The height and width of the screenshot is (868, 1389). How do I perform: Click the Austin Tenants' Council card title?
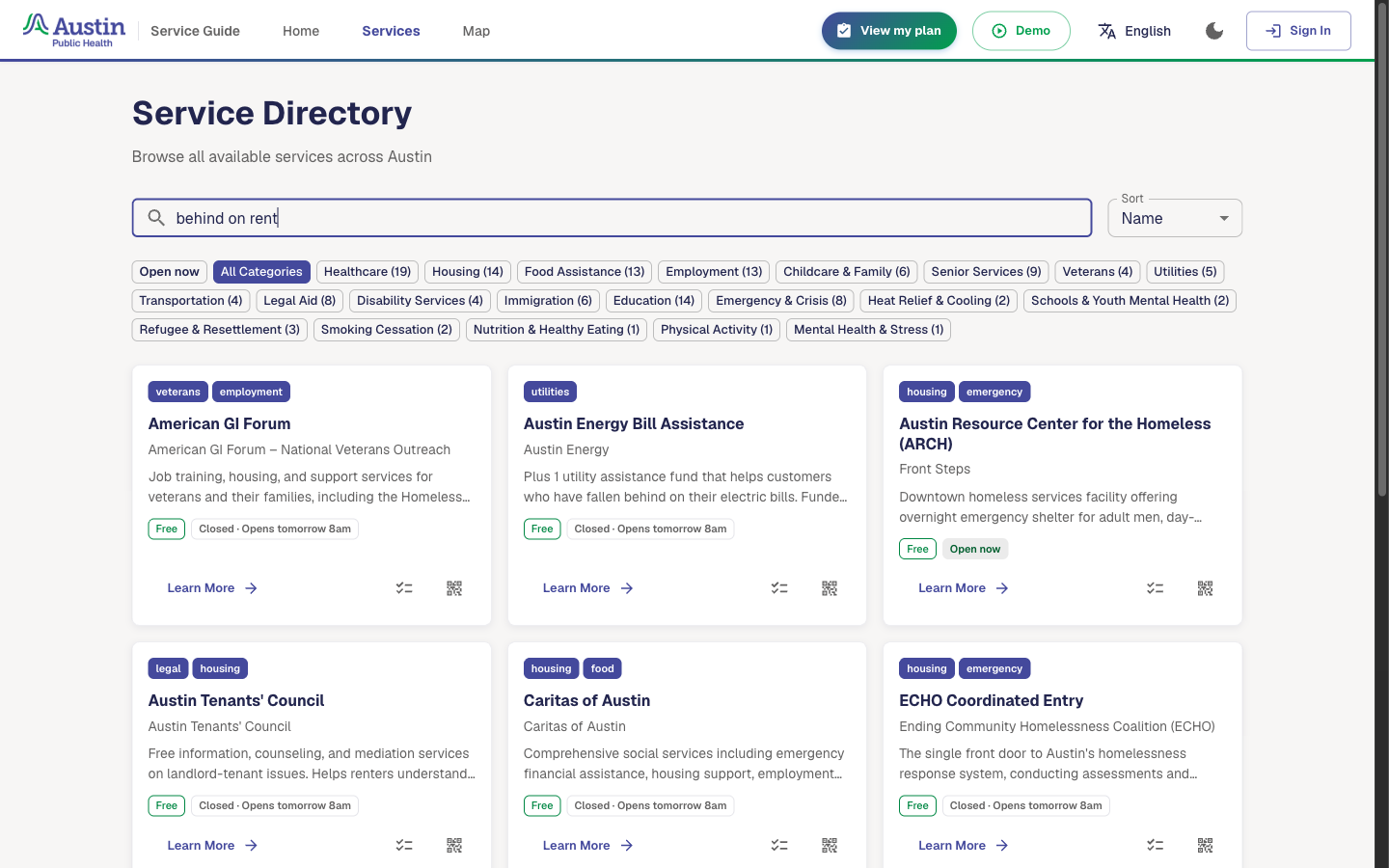click(236, 700)
